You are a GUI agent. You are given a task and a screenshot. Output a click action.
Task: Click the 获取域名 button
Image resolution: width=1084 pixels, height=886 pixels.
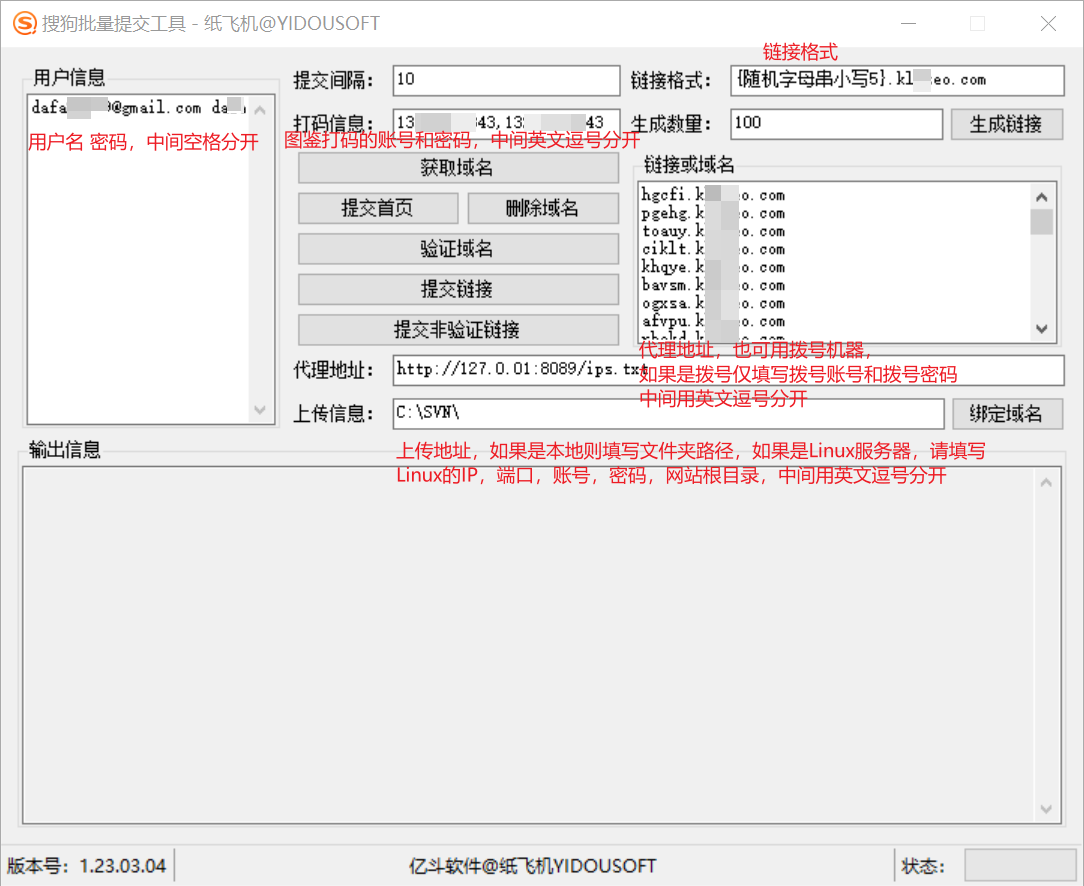click(x=458, y=168)
